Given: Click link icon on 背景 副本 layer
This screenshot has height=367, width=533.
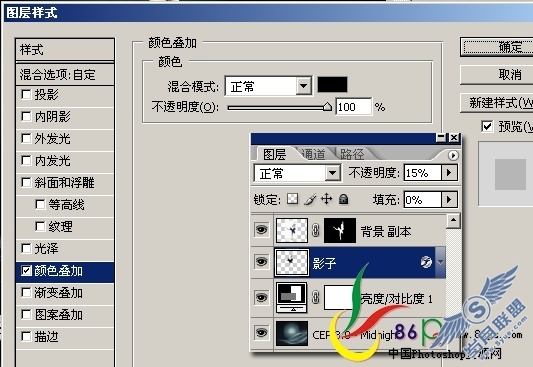Looking at the screenshot, I should [x=316, y=230].
